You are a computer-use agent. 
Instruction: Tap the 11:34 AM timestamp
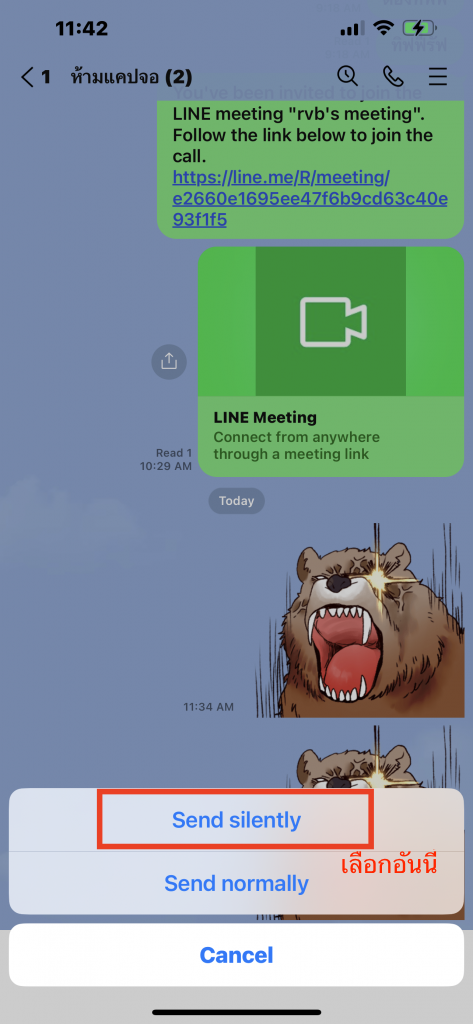(208, 707)
